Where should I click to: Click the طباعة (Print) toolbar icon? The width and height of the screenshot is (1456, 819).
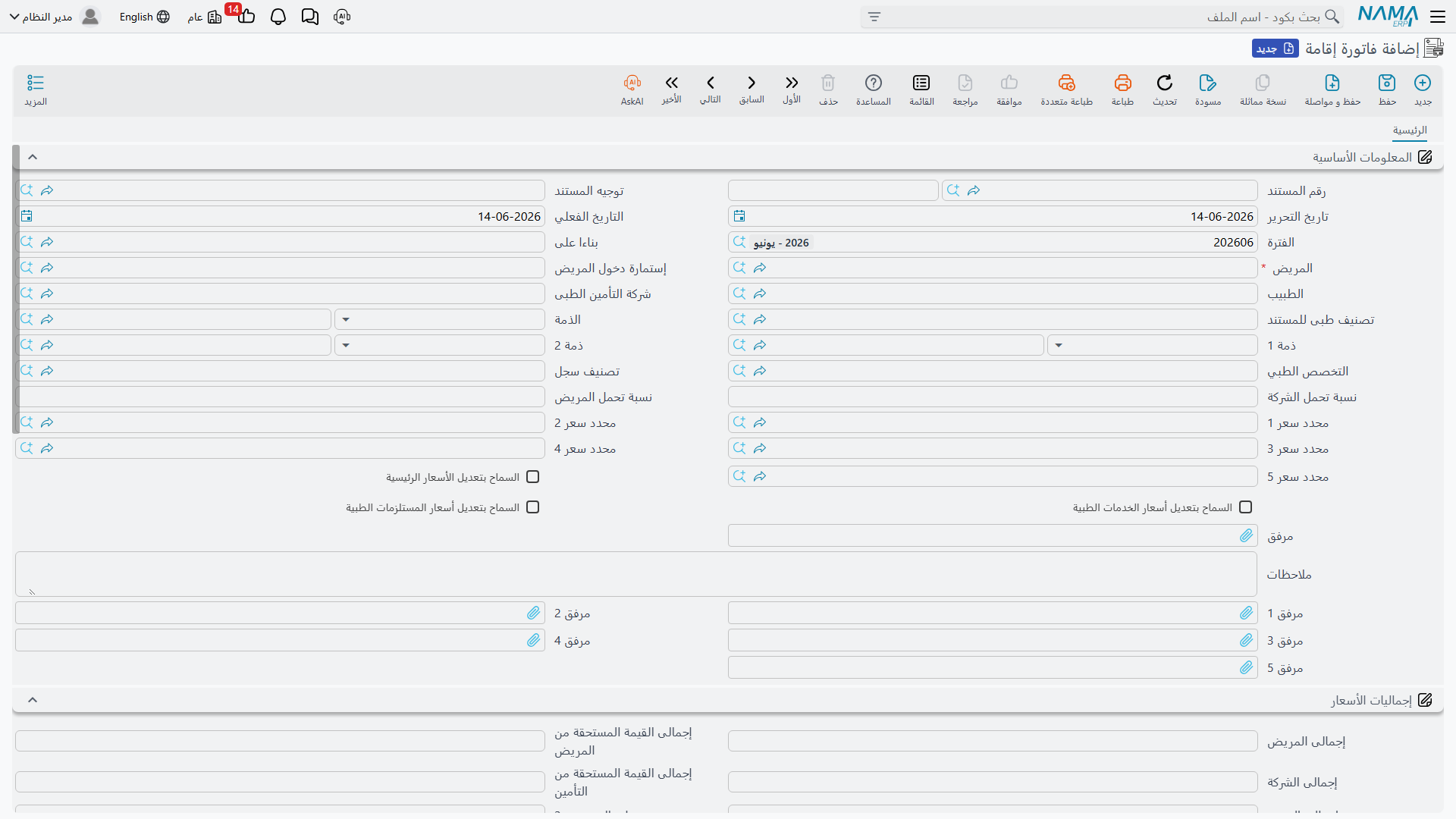click(1122, 83)
